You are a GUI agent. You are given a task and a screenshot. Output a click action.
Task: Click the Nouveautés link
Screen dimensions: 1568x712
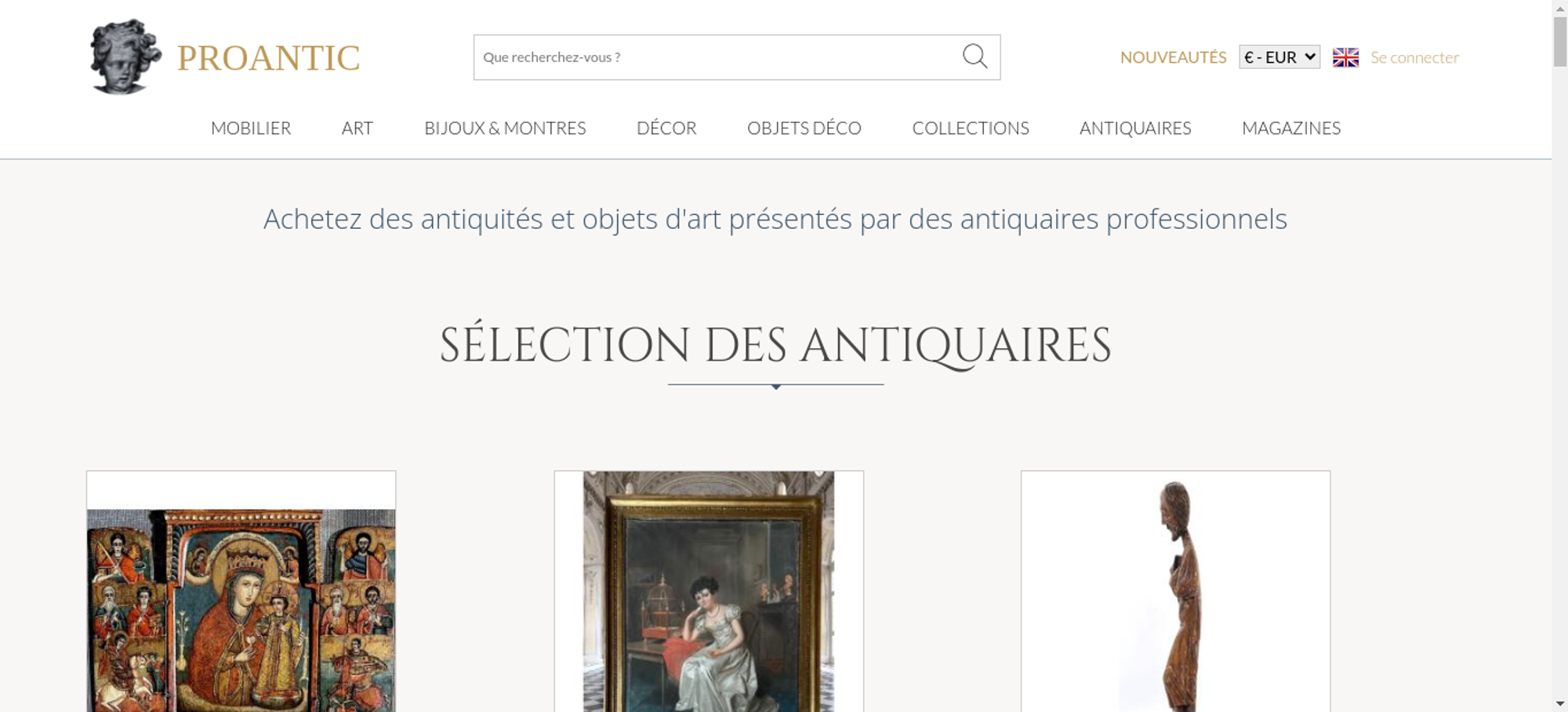click(1173, 57)
